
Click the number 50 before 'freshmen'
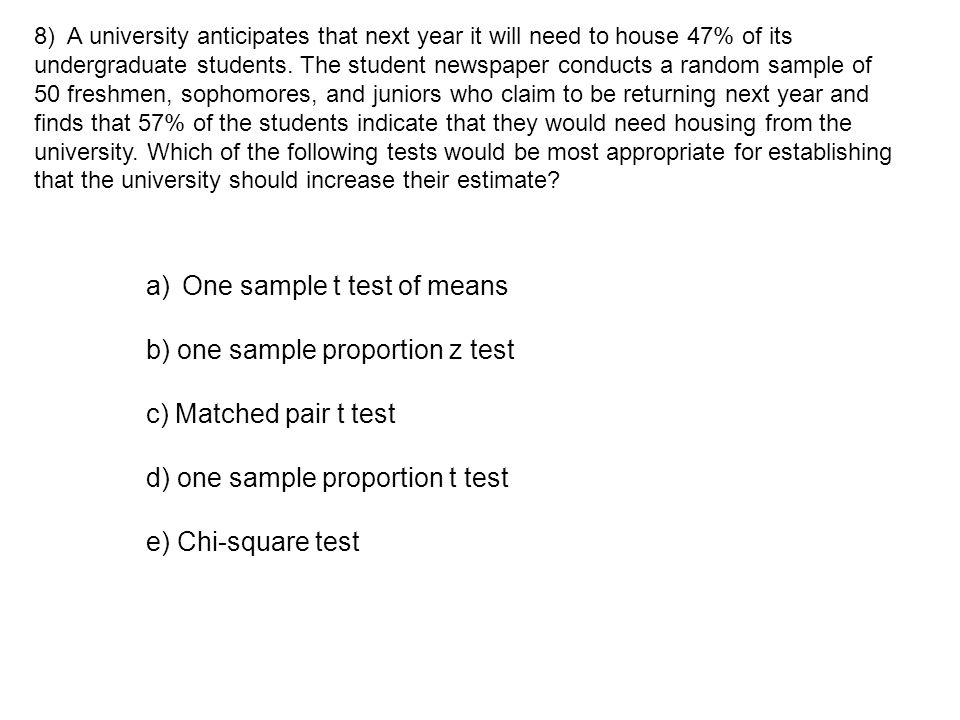pyautogui.click(x=47, y=94)
